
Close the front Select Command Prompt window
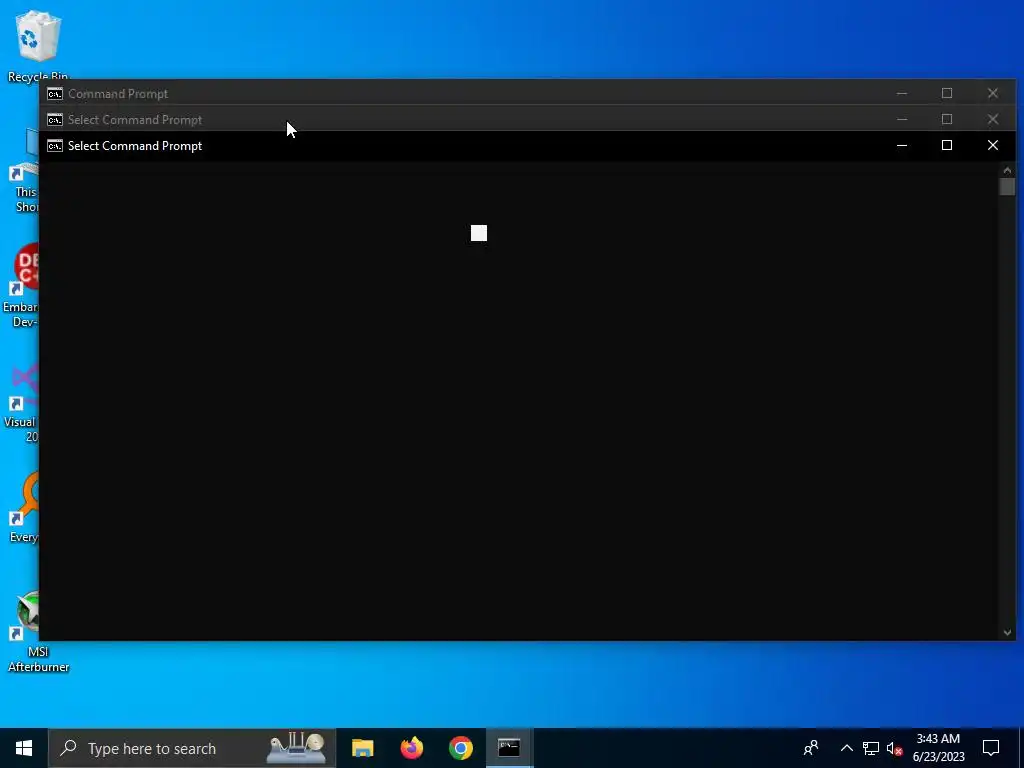pyautogui.click(x=993, y=146)
